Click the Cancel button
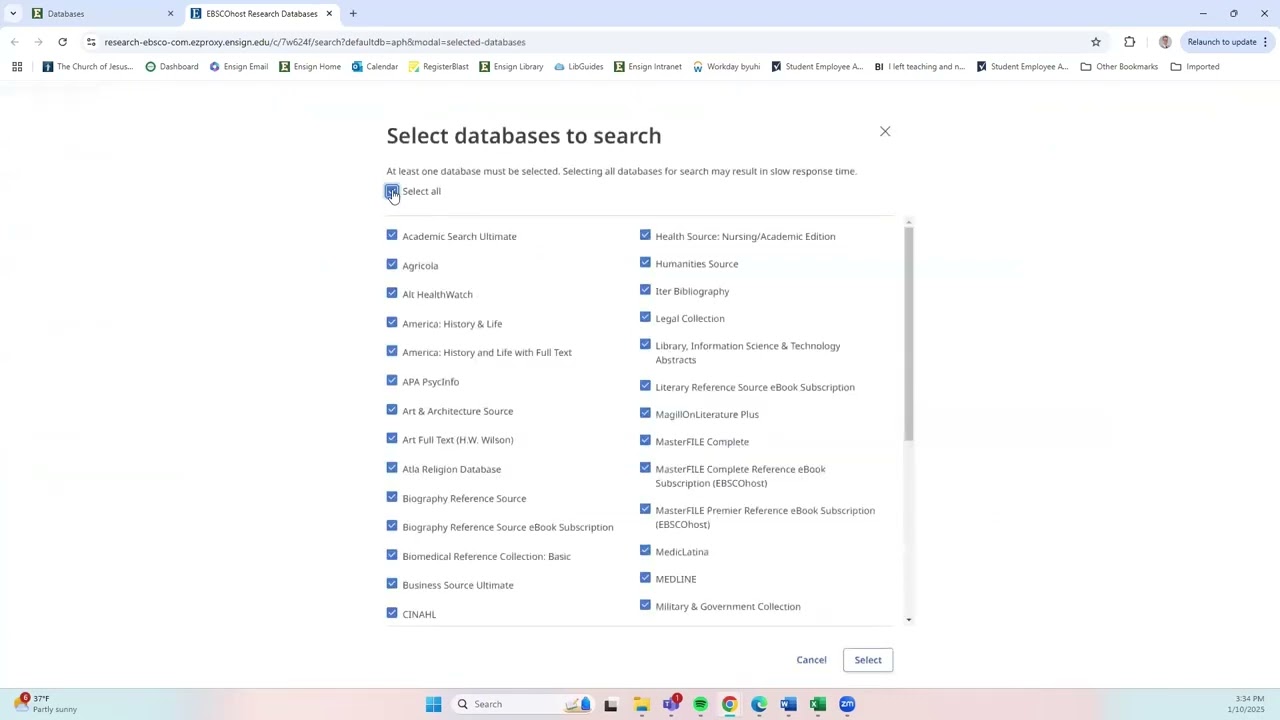Screen dimensions: 1280x720 point(811,660)
